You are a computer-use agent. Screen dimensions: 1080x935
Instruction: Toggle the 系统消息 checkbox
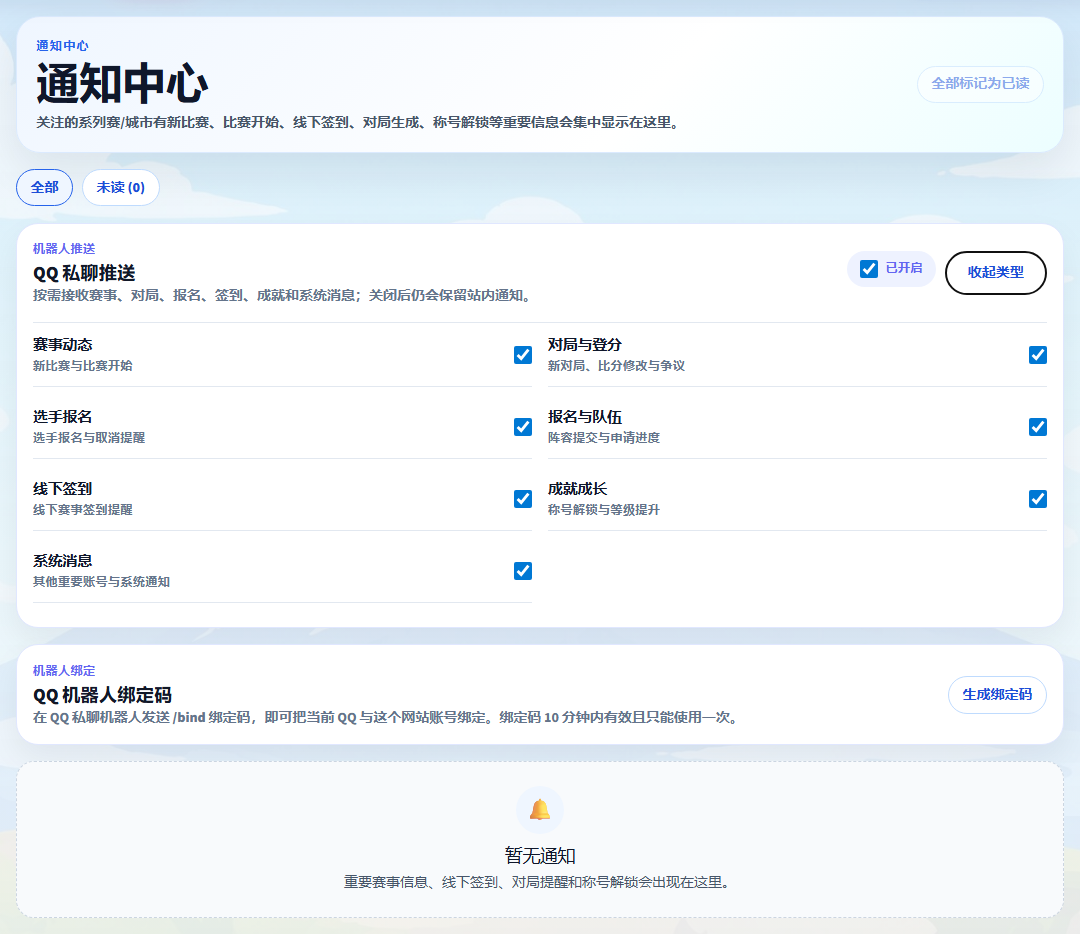coord(523,571)
